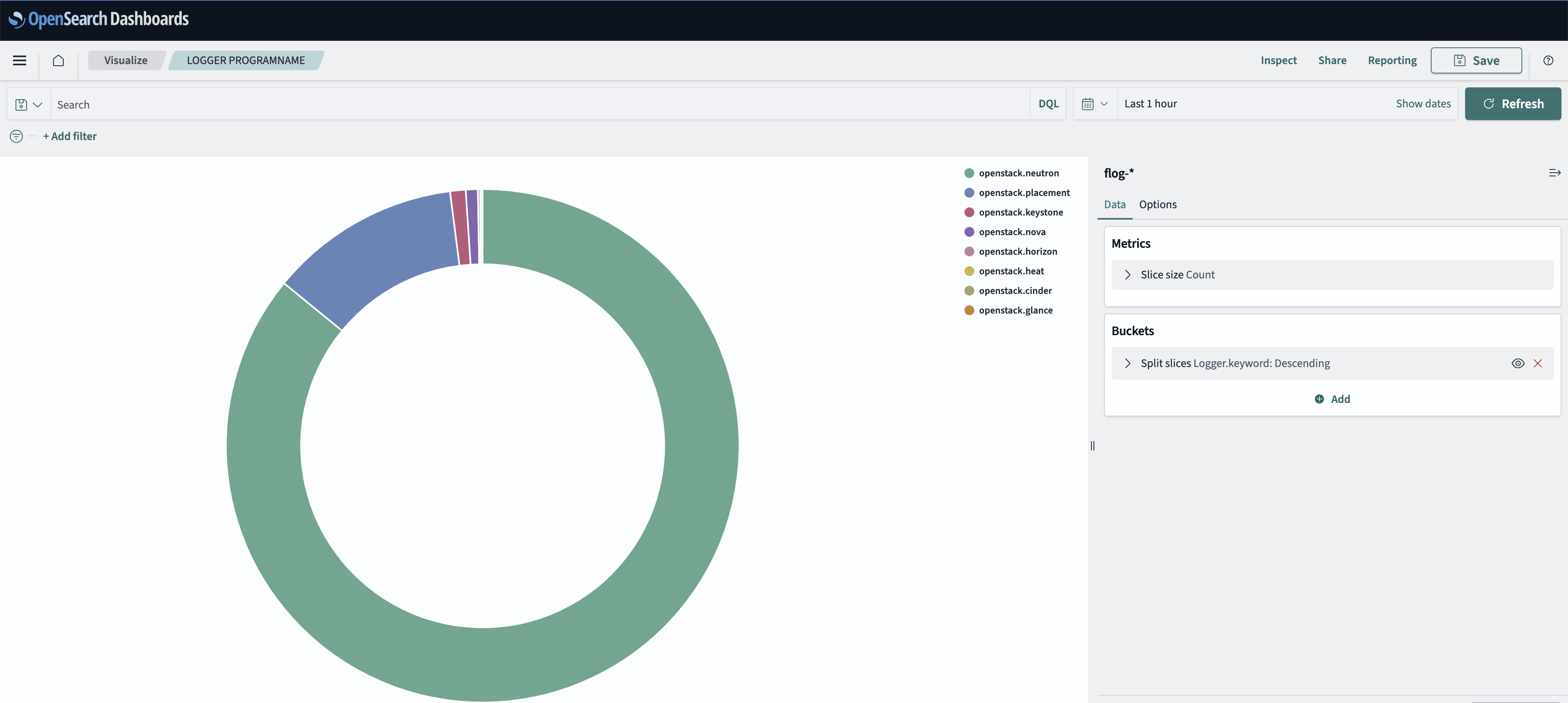This screenshot has width=1568, height=703.
Task: Switch to the Options tab
Action: coord(1158,205)
